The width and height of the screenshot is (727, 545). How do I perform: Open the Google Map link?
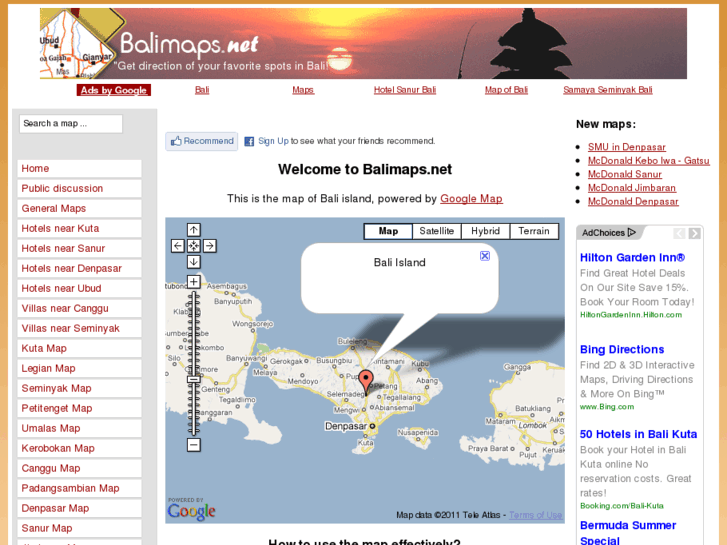(471, 199)
